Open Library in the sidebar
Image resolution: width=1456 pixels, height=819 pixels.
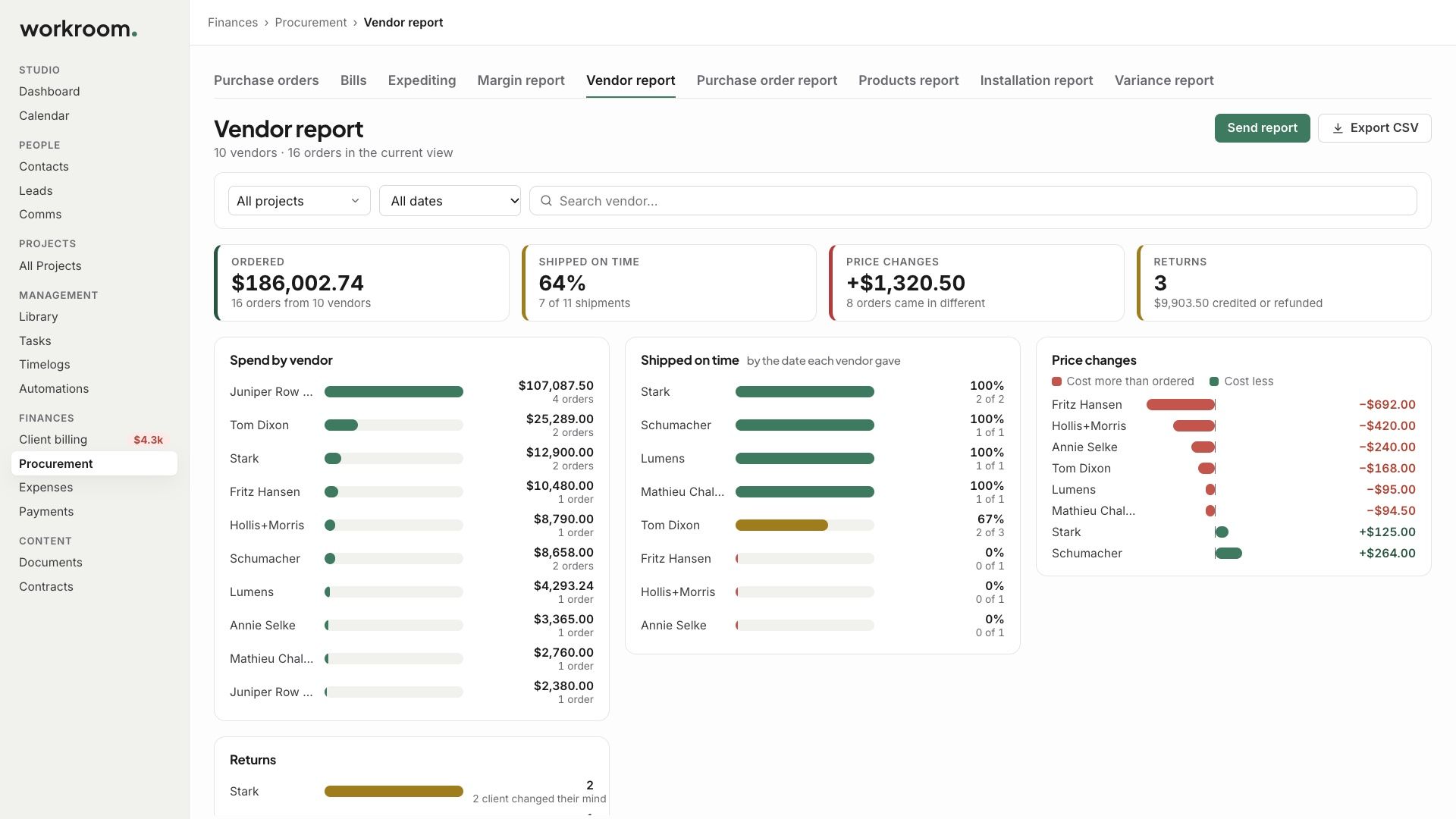click(39, 317)
